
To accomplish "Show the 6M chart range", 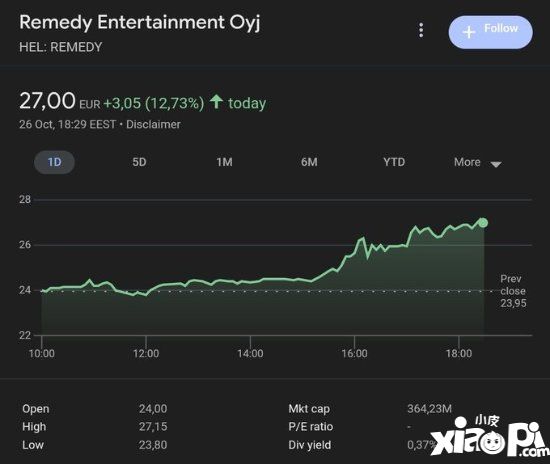I will (x=309, y=162).
